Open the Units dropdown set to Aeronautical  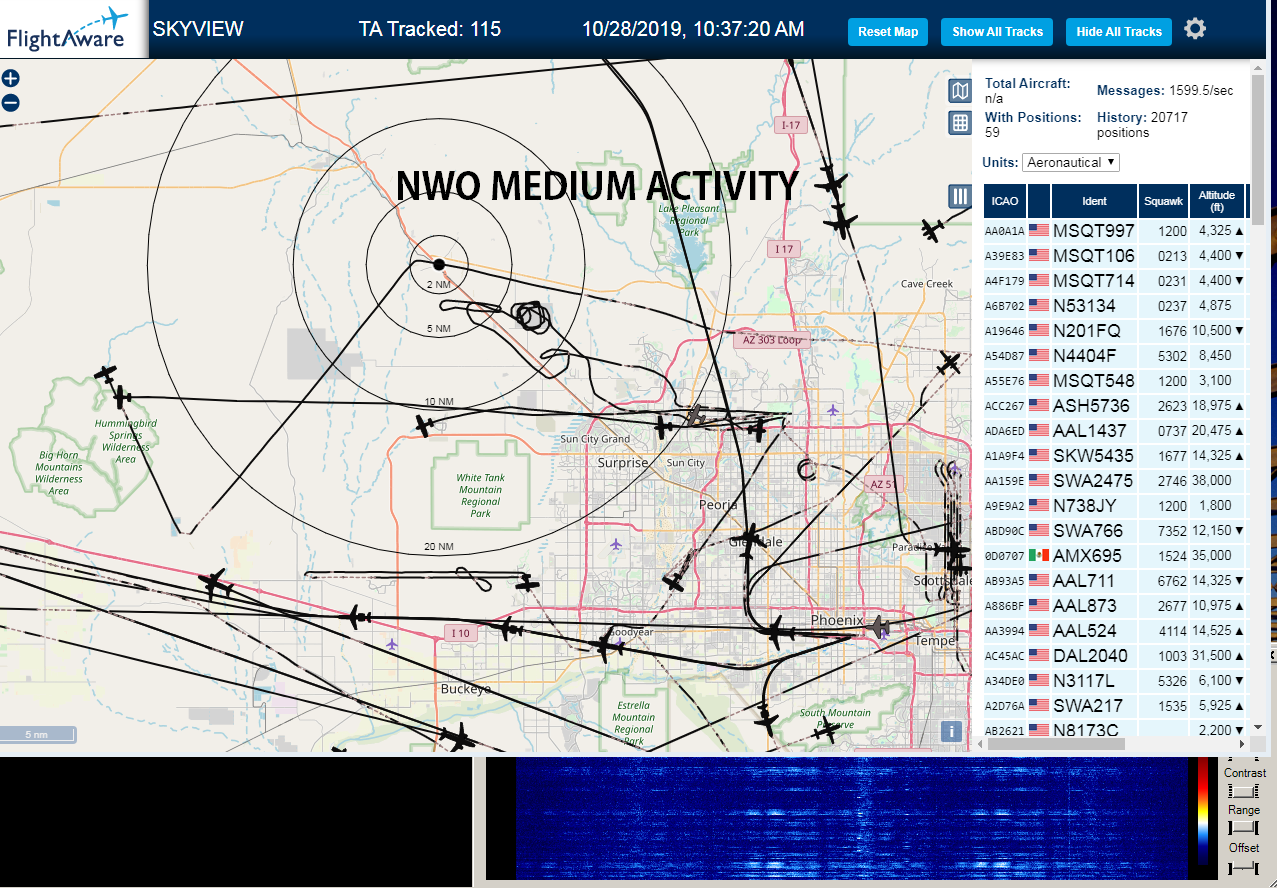pyautogui.click(x=1071, y=162)
